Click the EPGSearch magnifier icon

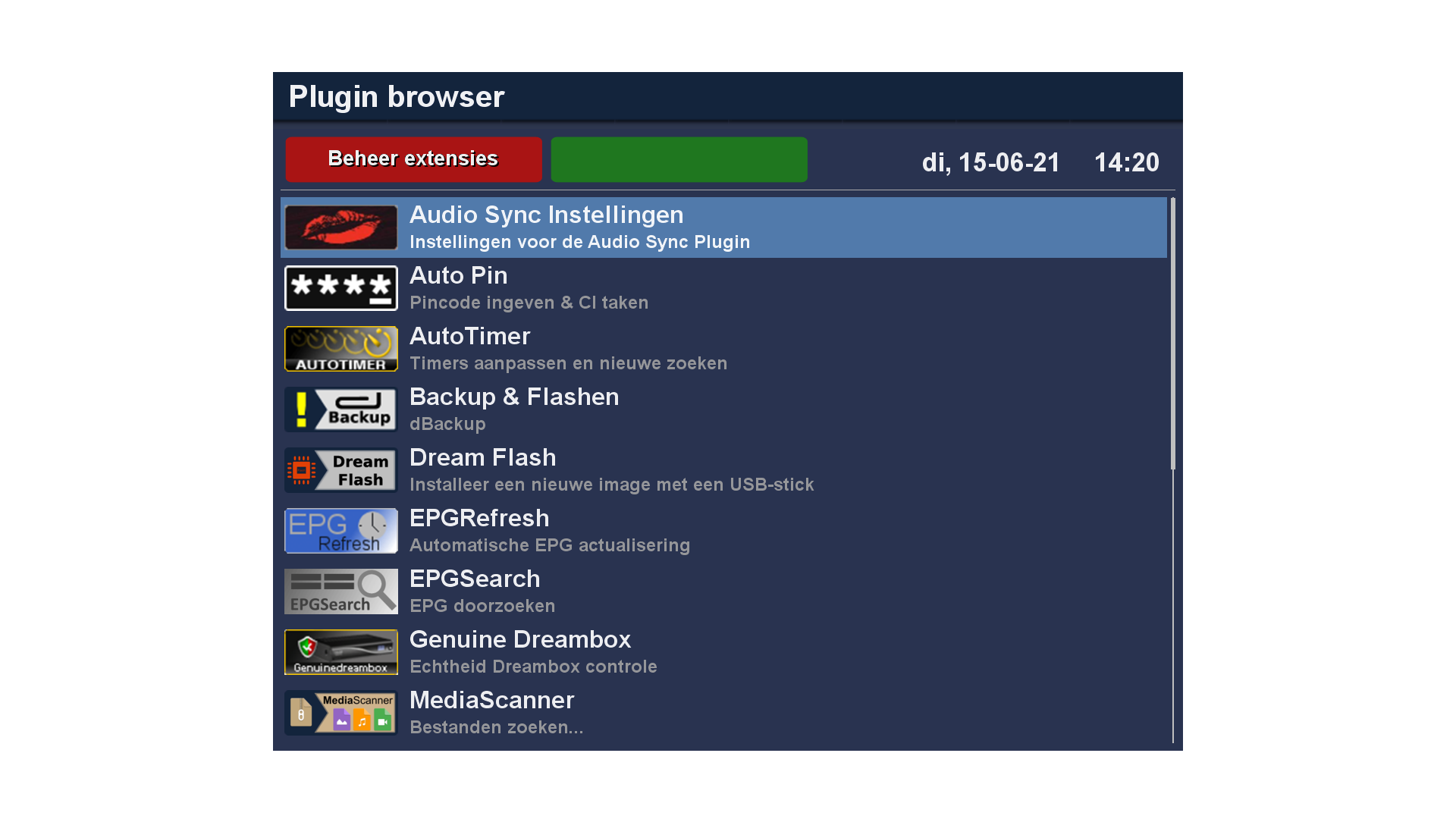click(341, 591)
